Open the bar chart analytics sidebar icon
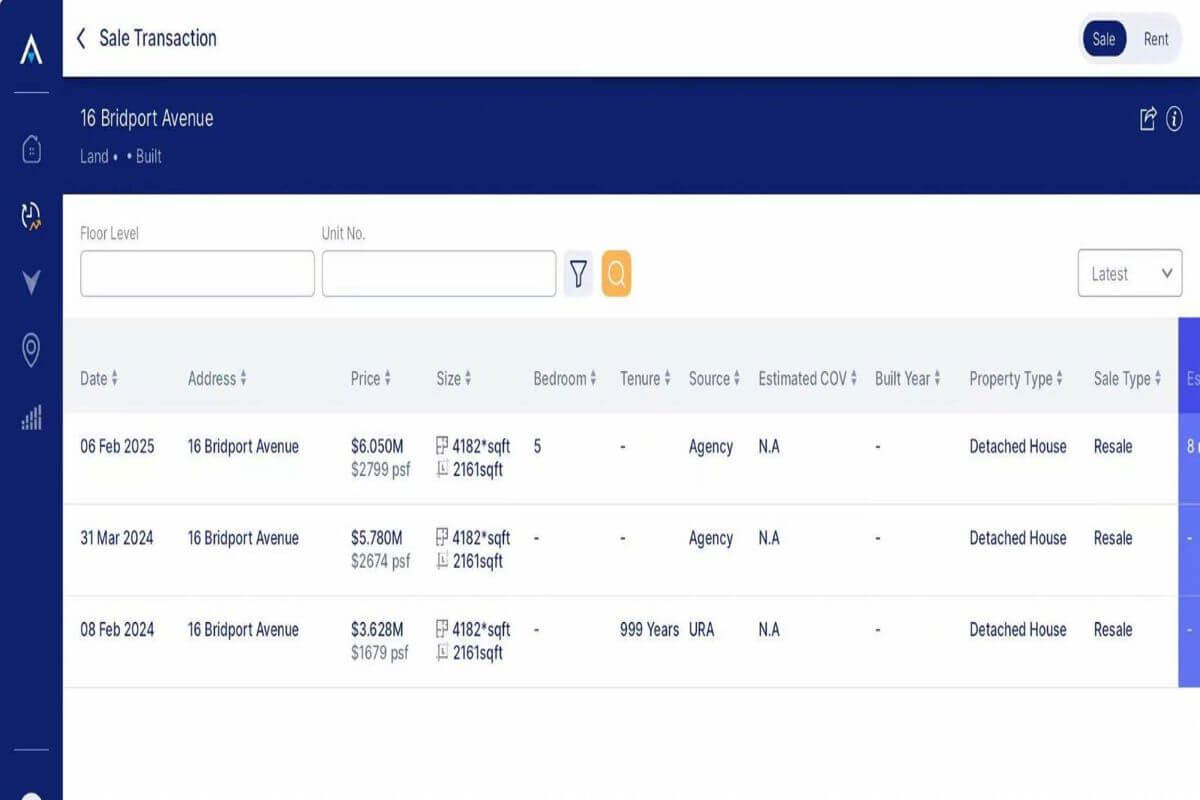The width and height of the screenshot is (1200, 800). click(x=31, y=417)
